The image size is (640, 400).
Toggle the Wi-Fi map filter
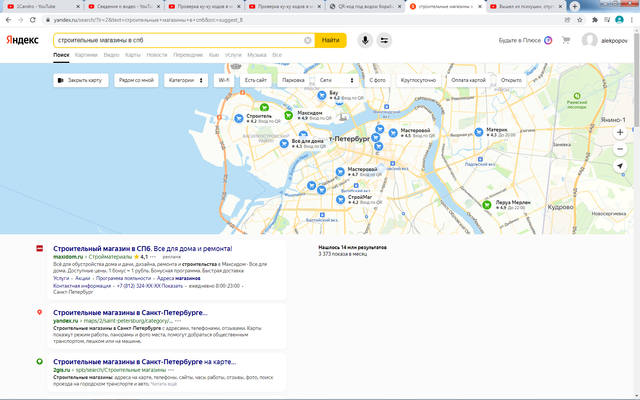(x=224, y=80)
